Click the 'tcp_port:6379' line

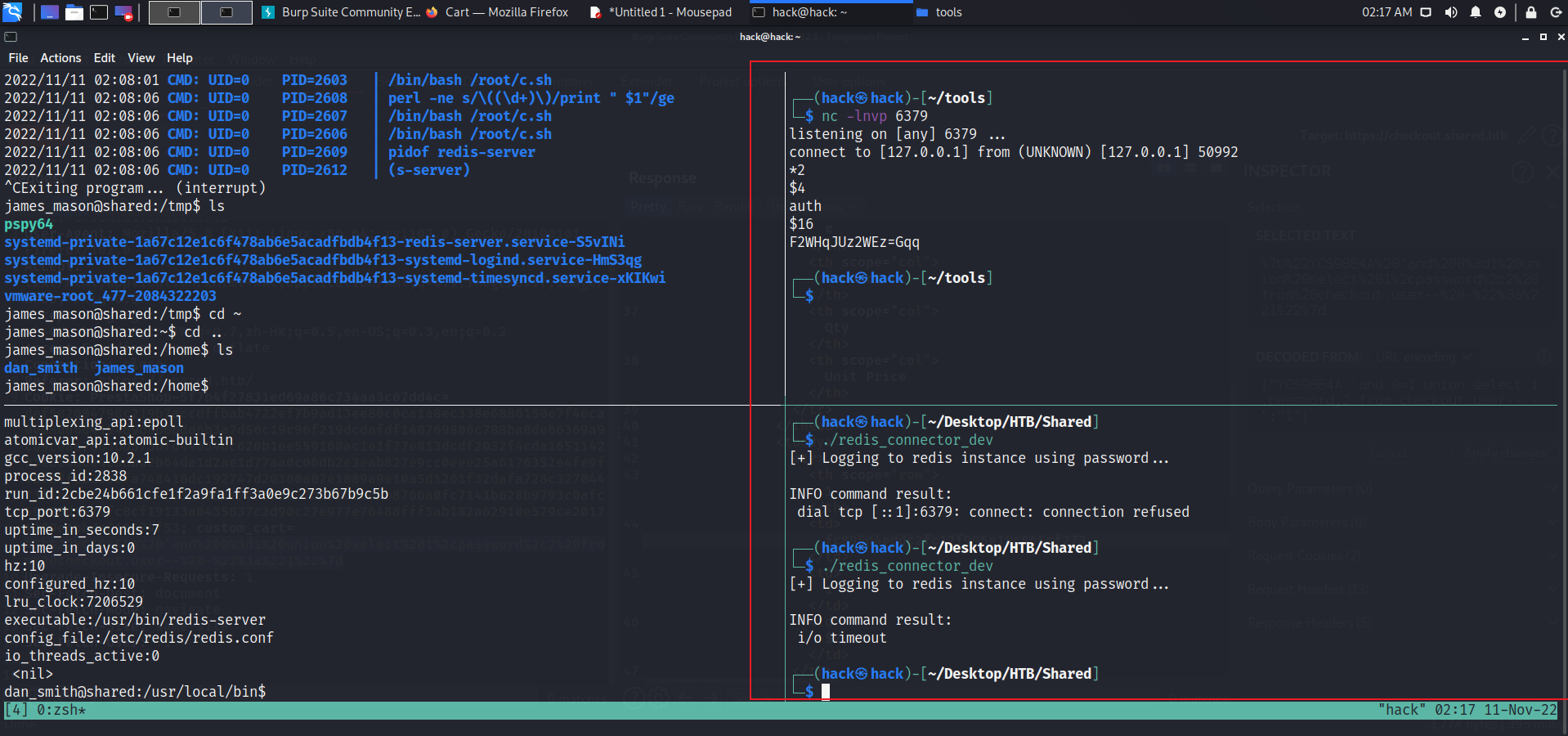[57, 512]
